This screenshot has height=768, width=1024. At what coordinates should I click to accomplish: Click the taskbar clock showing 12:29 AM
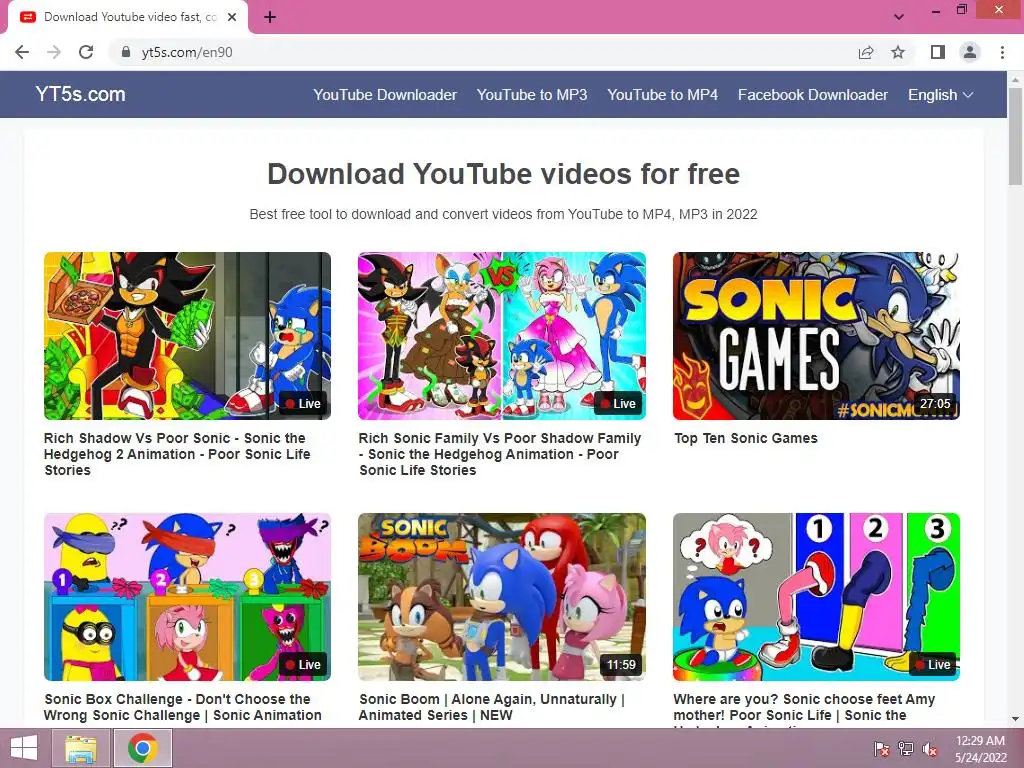click(x=980, y=749)
